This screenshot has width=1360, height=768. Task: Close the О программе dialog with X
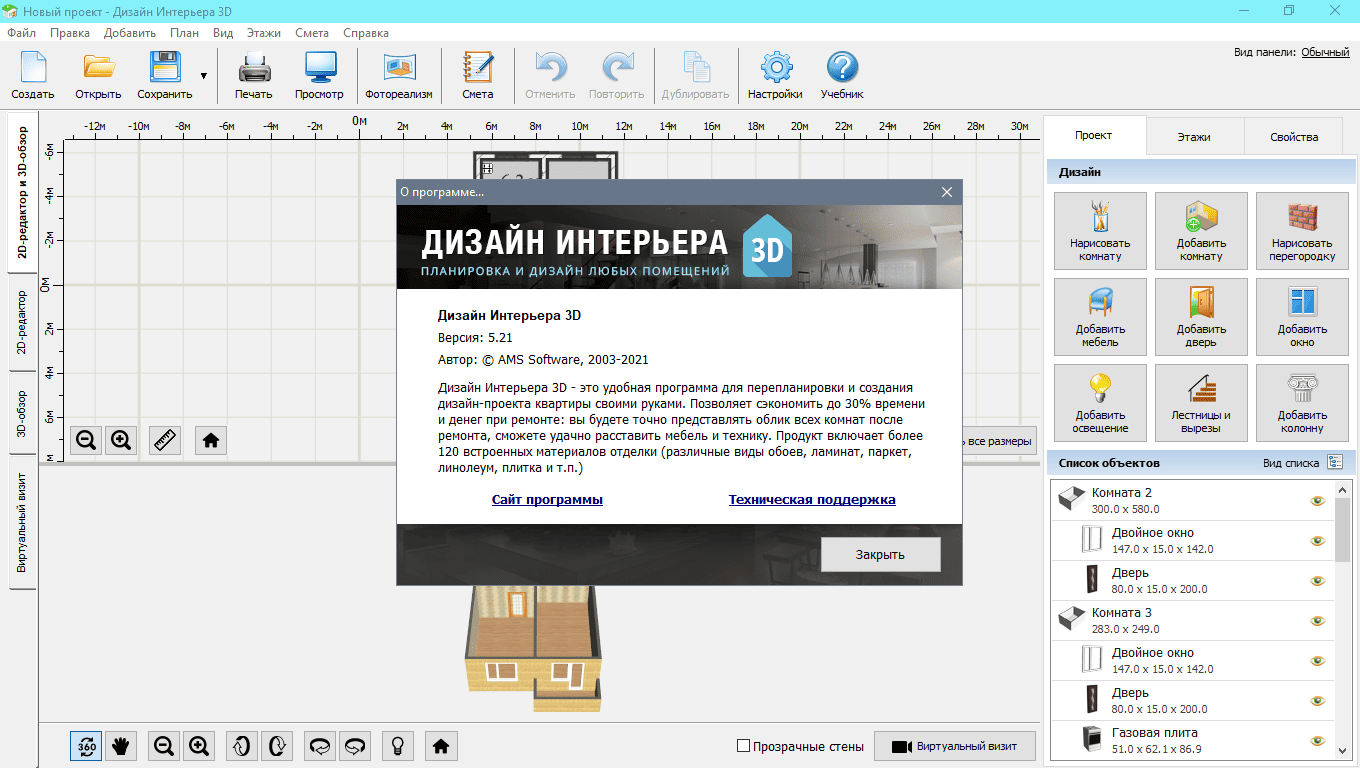tap(947, 192)
